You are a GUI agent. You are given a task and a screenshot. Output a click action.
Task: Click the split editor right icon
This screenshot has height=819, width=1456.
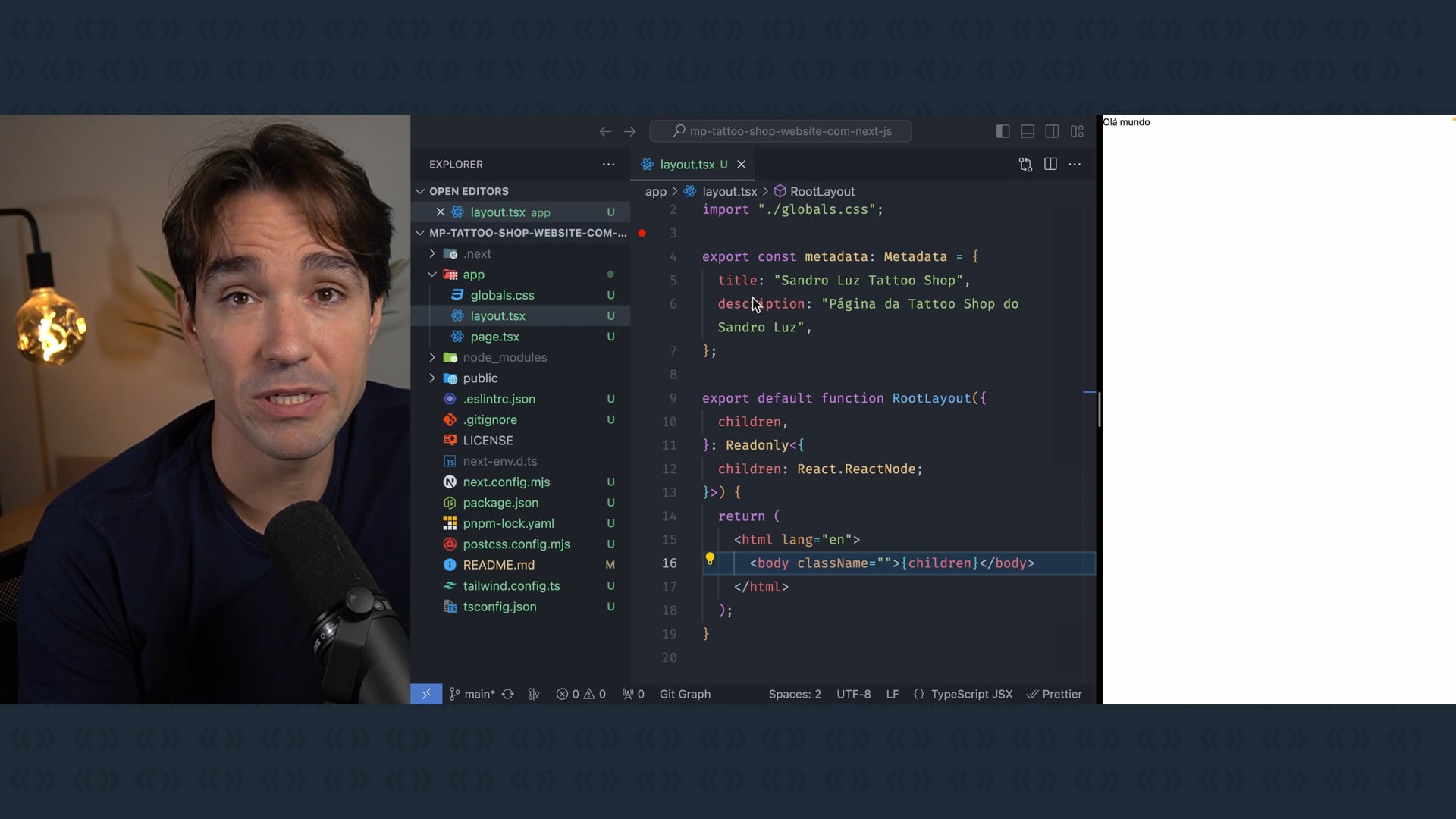pyautogui.click(x=1050, y=164)
